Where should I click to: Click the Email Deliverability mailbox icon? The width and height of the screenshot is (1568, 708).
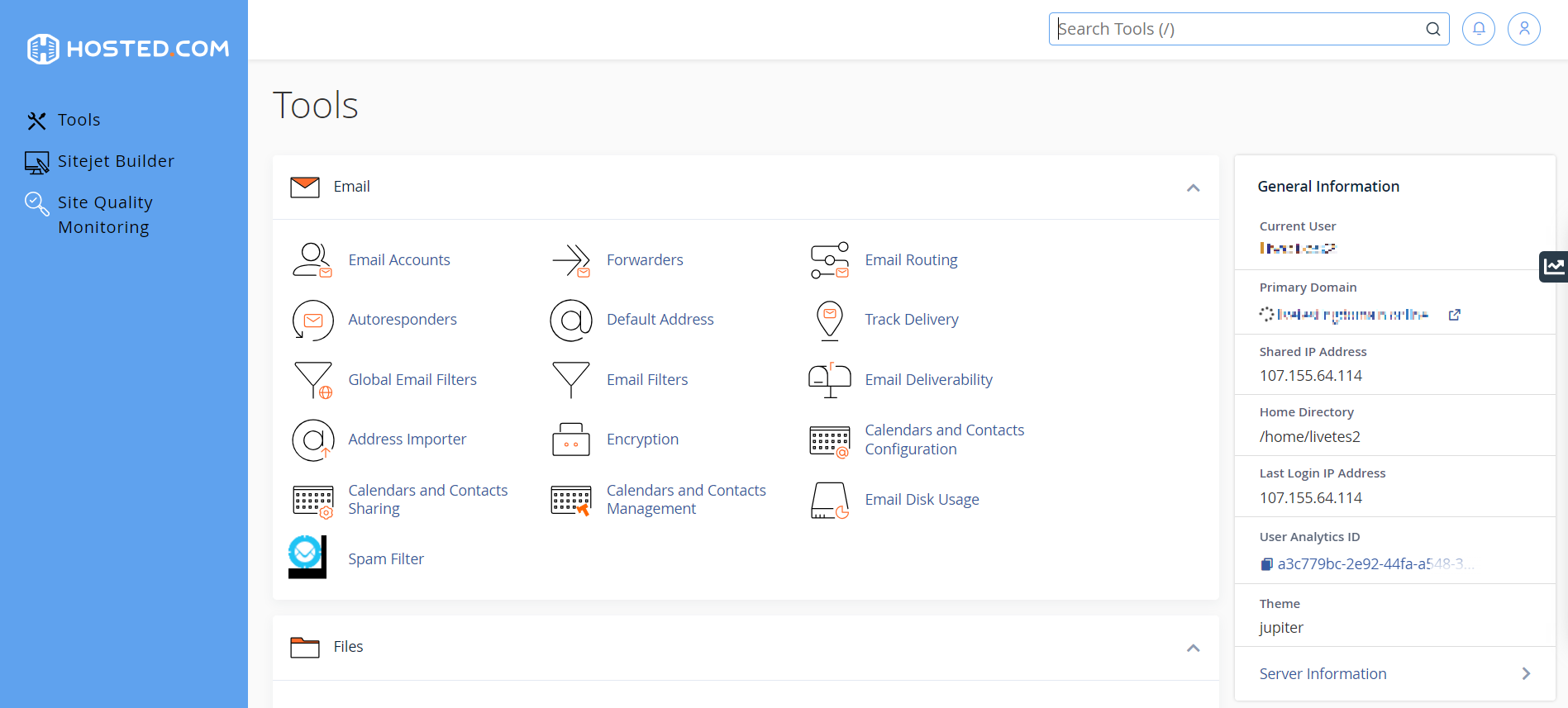[x=830, y=380]
